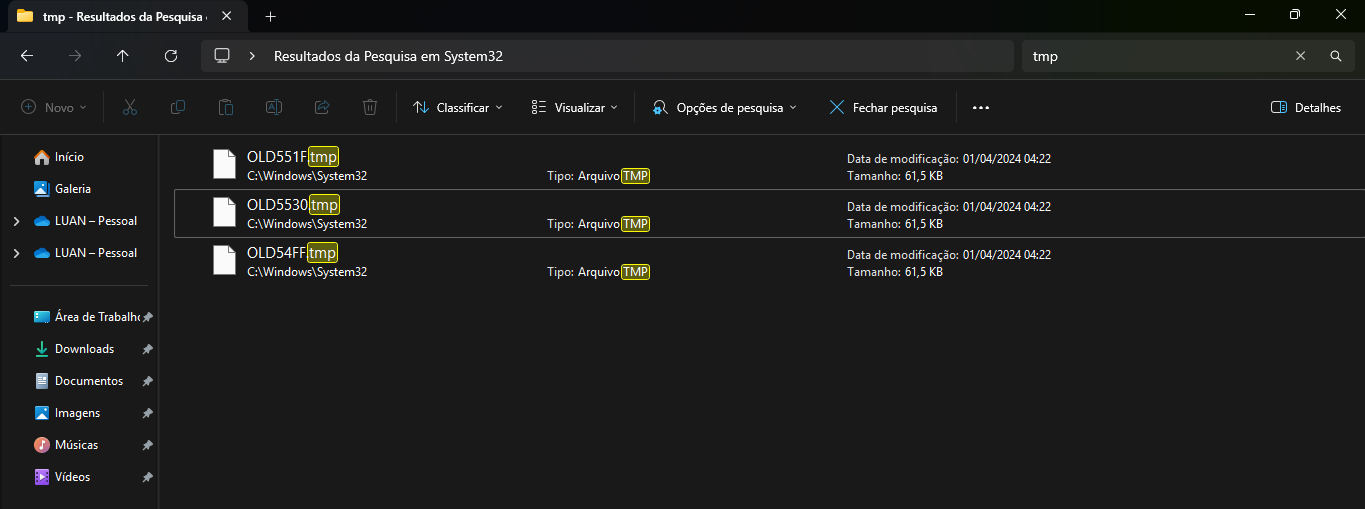
Task: Click Tamanho 61,5 KB on OLD54FF row
Action: tap(894, 272)
